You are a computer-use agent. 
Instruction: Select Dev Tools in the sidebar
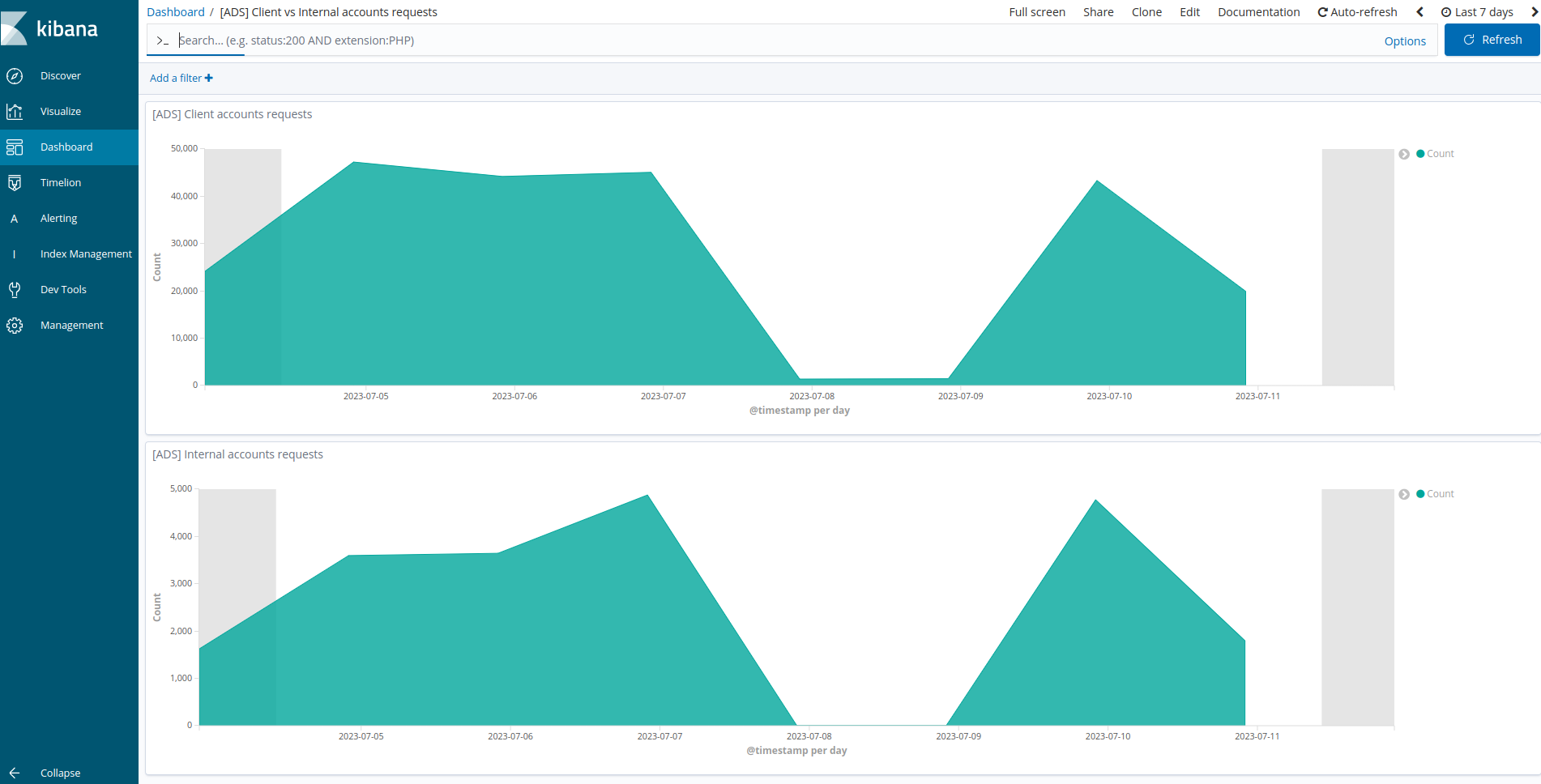coord(63,290)
